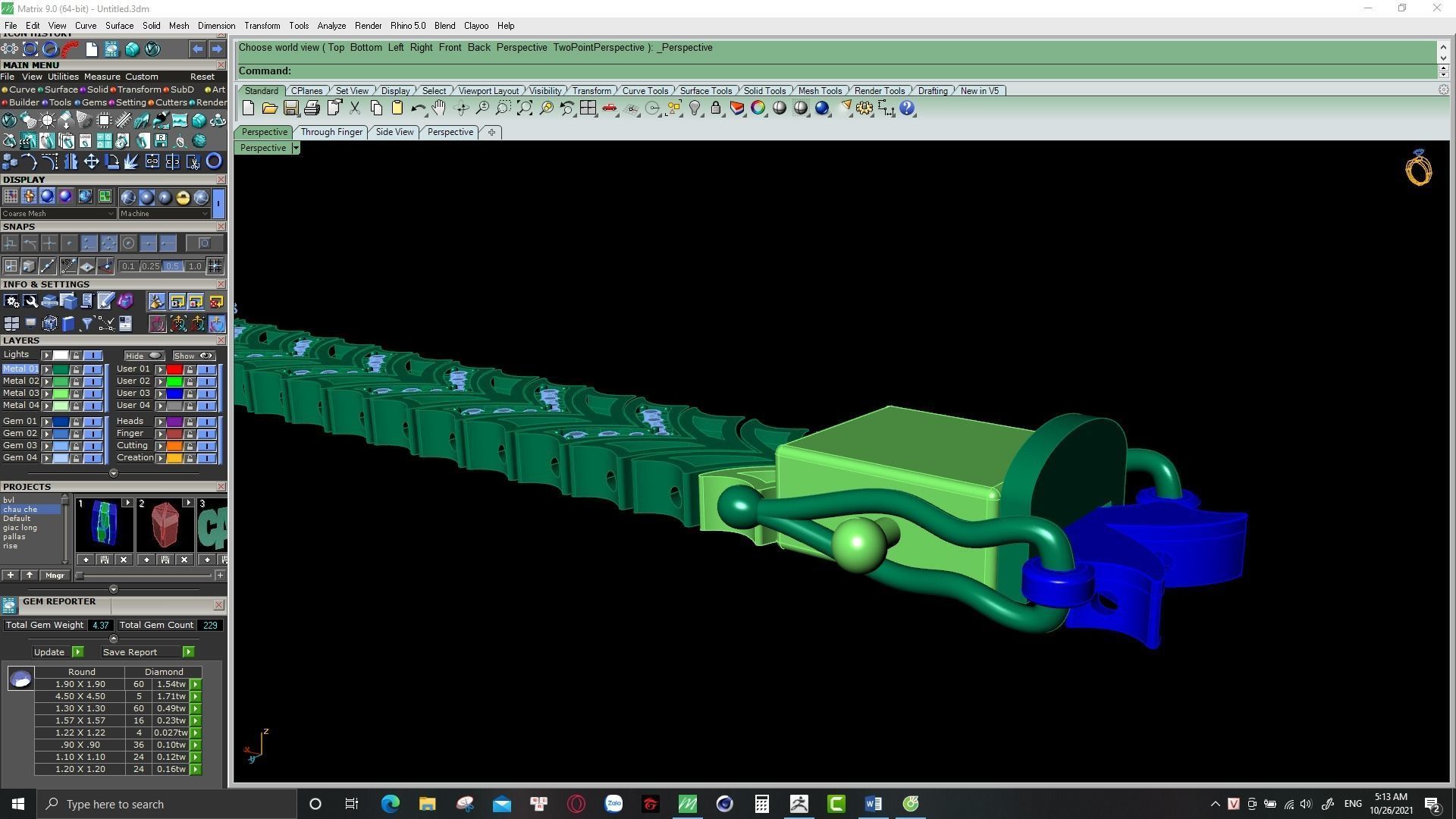Click the Cutting layer orange color swatch

174,446
